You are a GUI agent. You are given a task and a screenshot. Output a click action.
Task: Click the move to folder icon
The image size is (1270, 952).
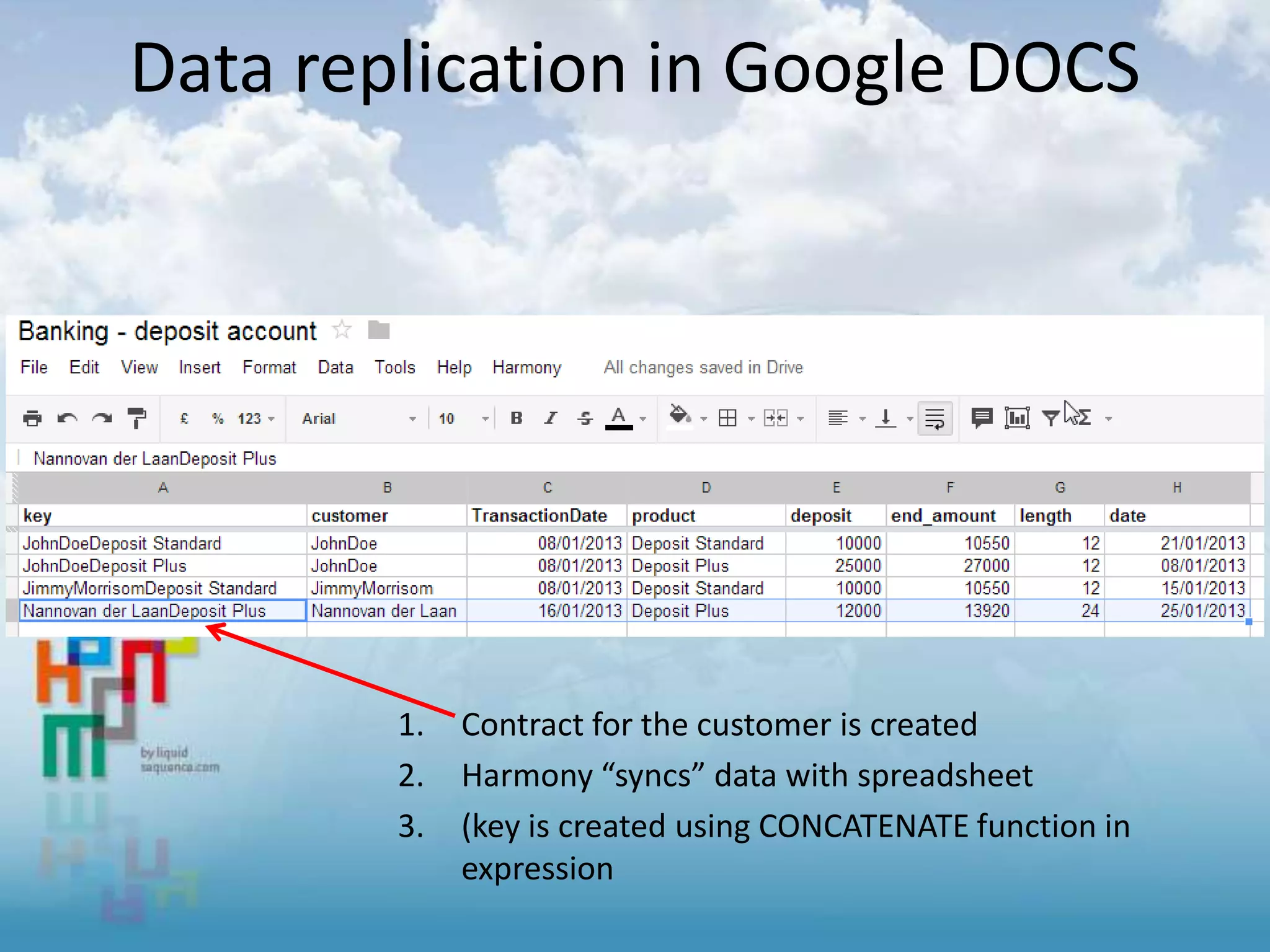(x=378, y=330)
